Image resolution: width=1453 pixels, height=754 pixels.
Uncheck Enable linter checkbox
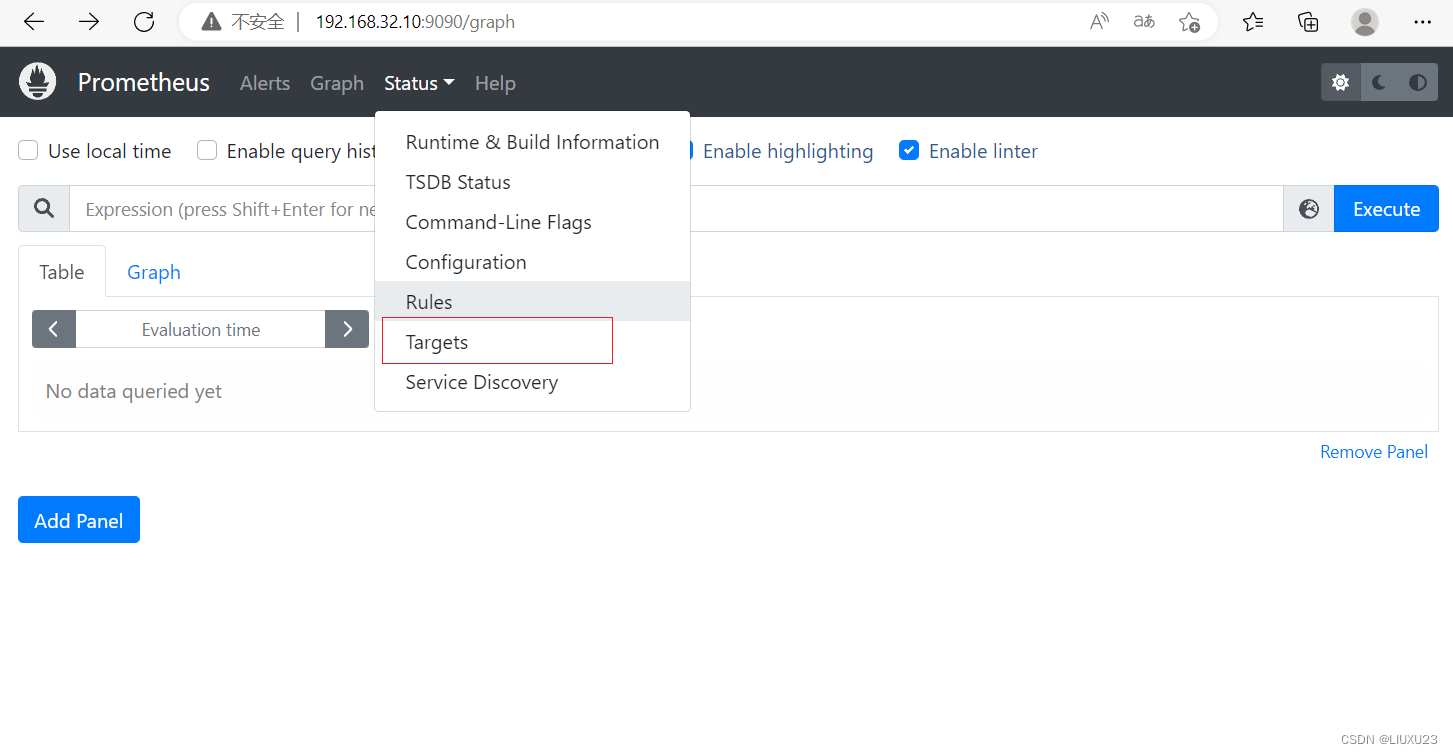pos(909,151)
